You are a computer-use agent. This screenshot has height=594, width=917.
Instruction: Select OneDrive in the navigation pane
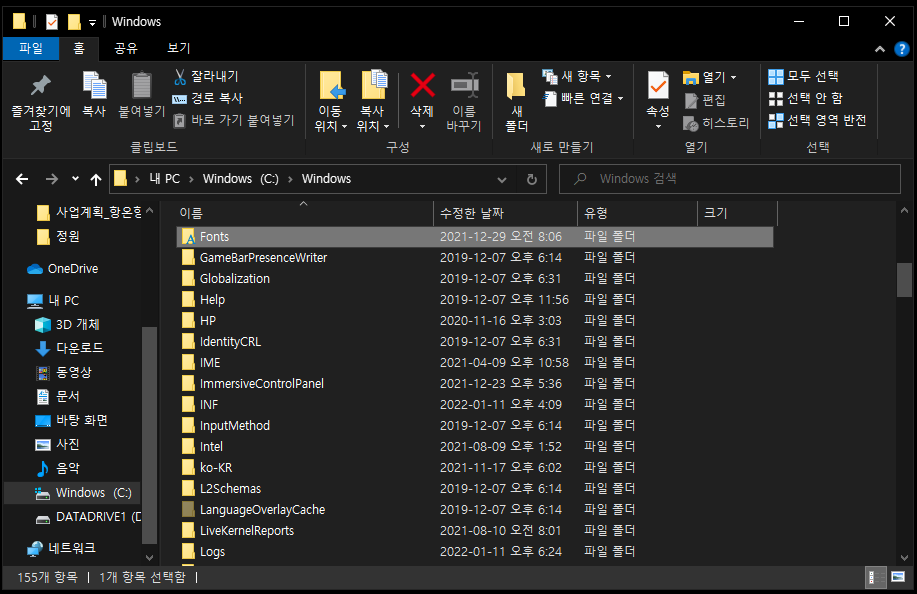coord(63,269)
